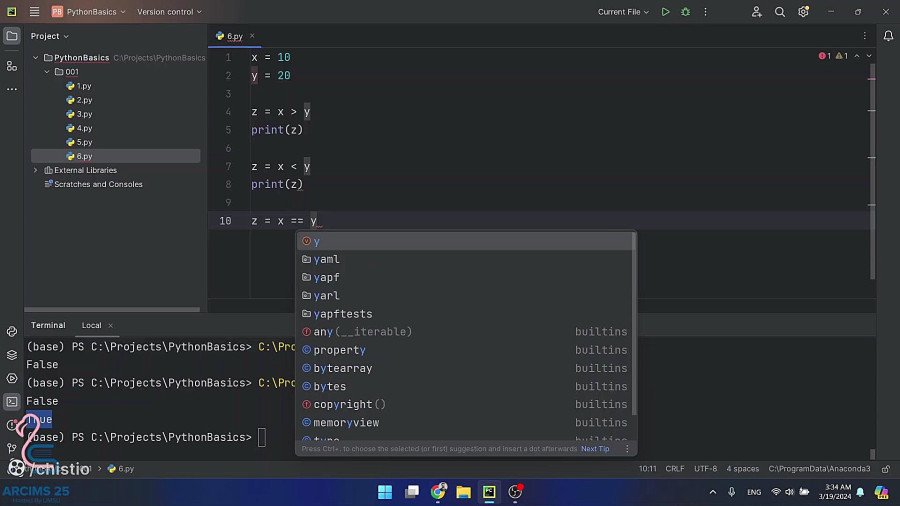
Task: Choose 'property' builtins suggestion
Action: (465, 350)
